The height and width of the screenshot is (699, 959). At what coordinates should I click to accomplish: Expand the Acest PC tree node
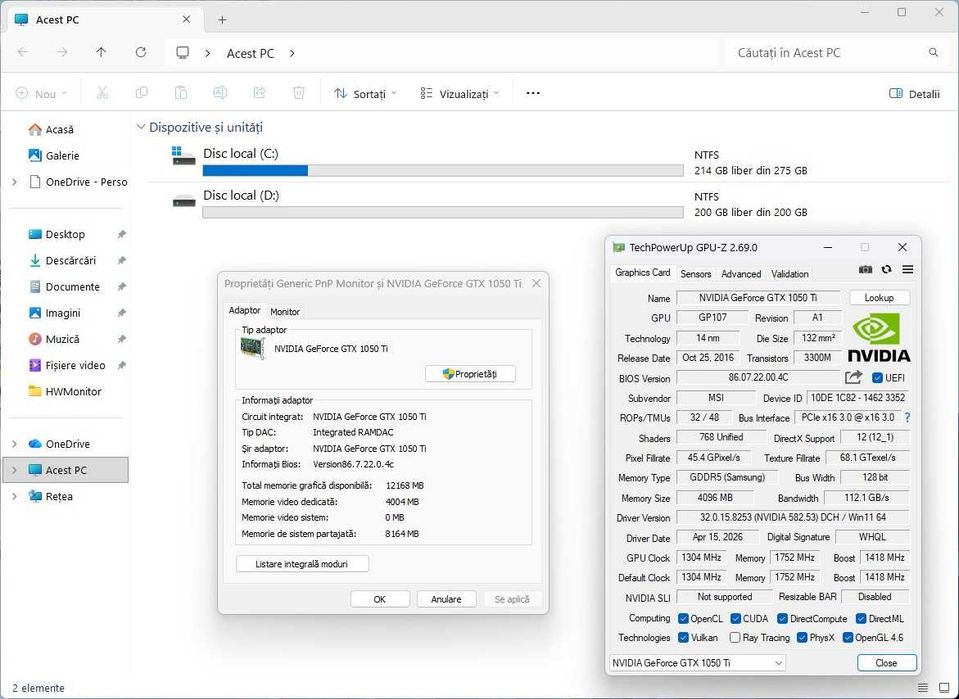[15, 470]
